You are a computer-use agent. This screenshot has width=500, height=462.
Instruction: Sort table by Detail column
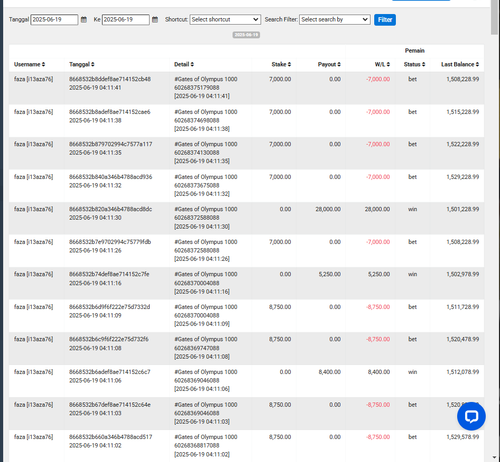[184, 64]
